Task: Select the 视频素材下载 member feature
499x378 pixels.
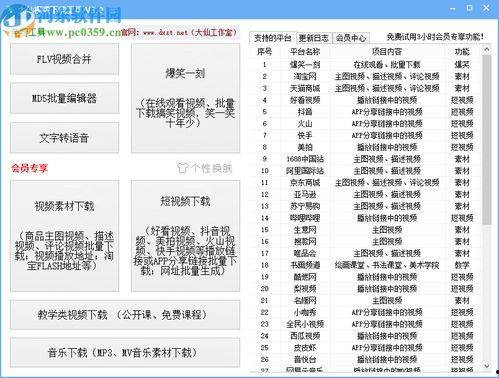Action: click(64, 236)
